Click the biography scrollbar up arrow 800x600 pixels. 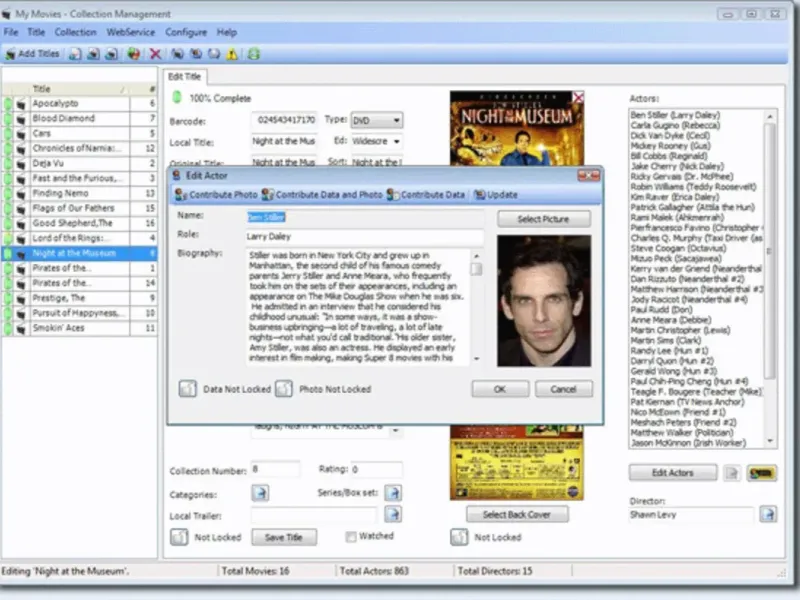point(477,256)
